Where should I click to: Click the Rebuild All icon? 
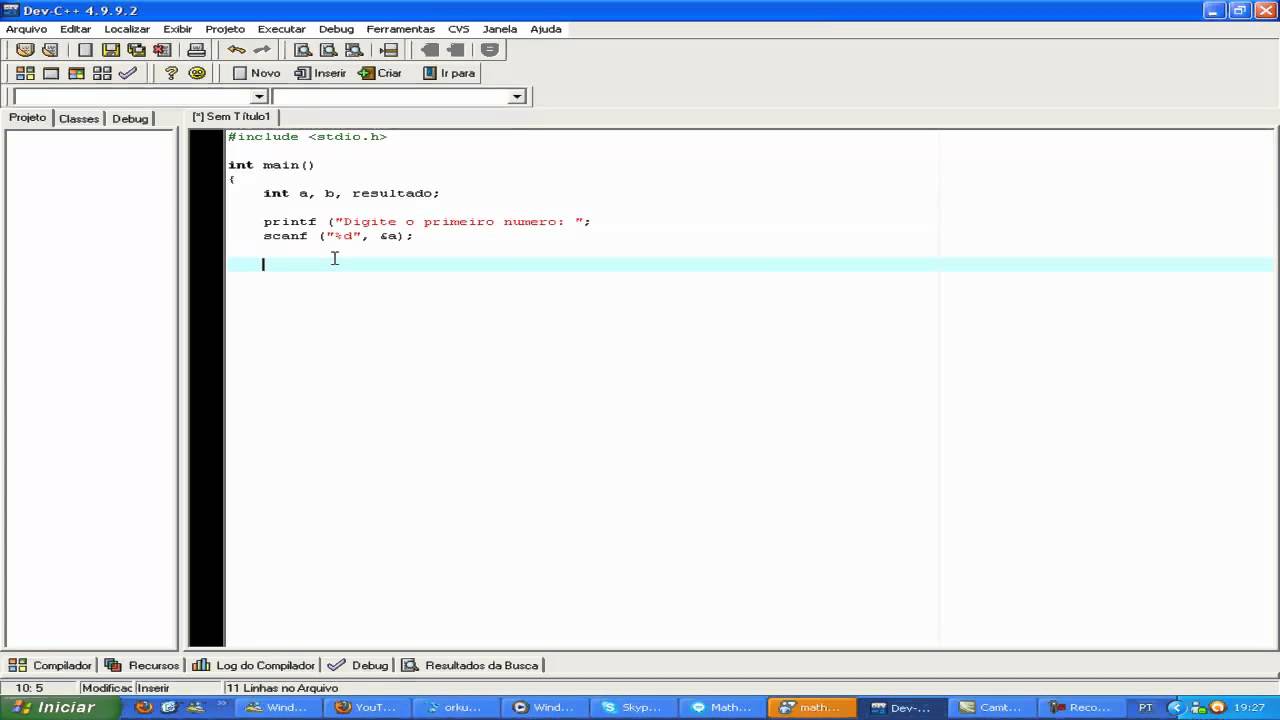click(x=102, y=73)
